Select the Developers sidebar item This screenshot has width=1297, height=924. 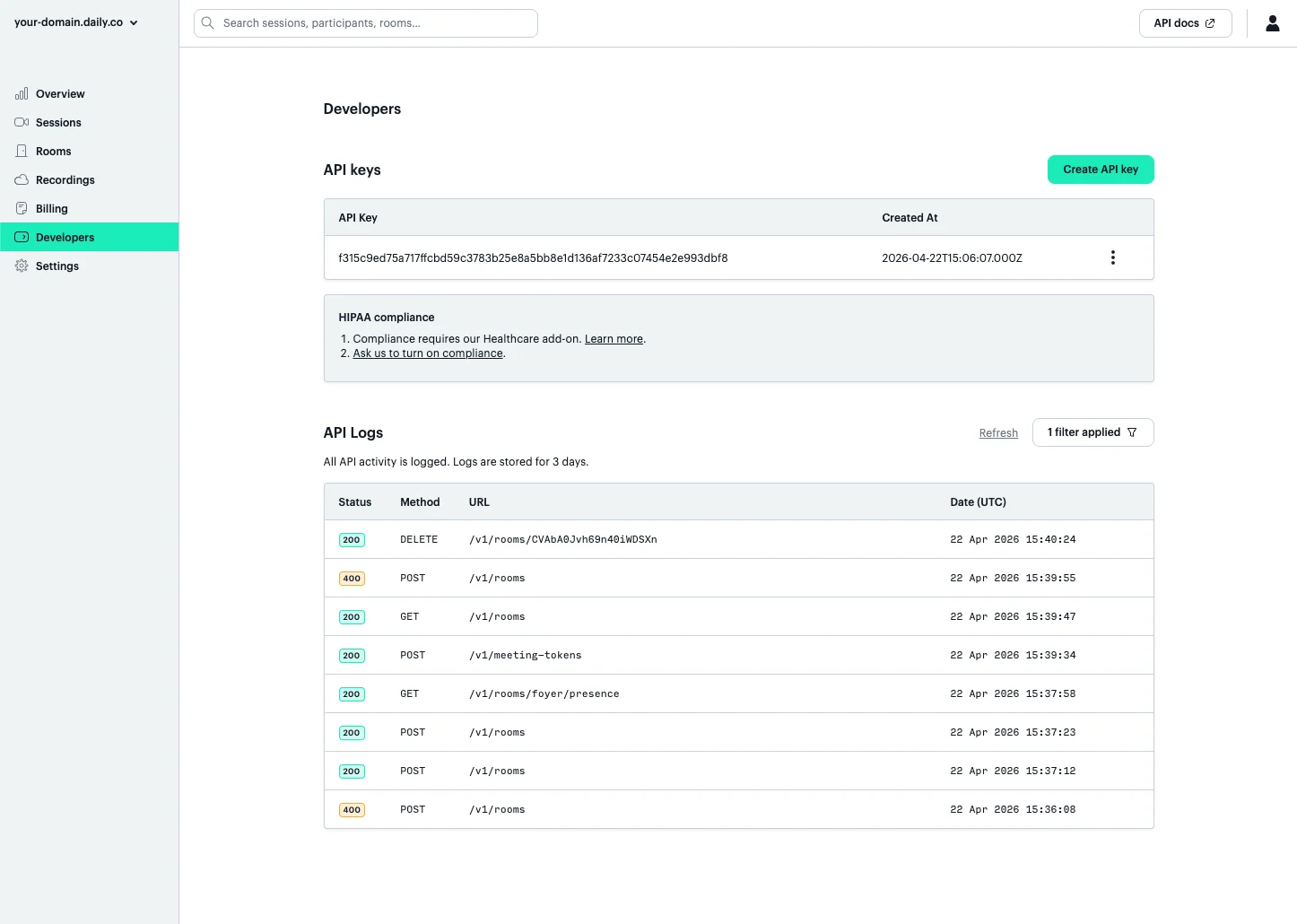[x=90, y=237]
